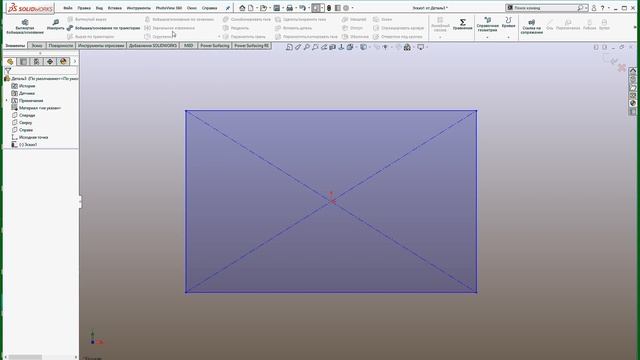Show more manager tabs with chevron arrow
Viewport: 640px width, 360px height.
75,61
